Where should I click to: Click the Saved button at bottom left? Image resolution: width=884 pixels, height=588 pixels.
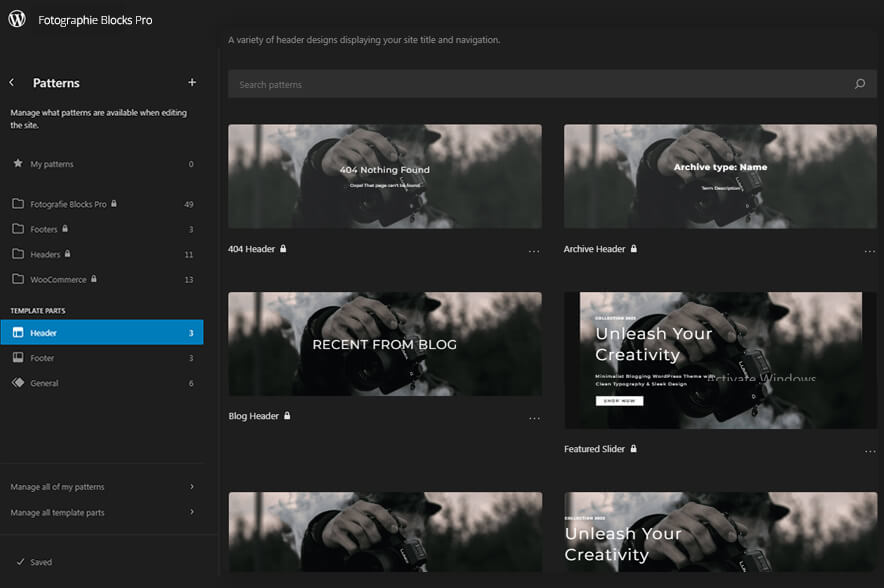point(33,561)
